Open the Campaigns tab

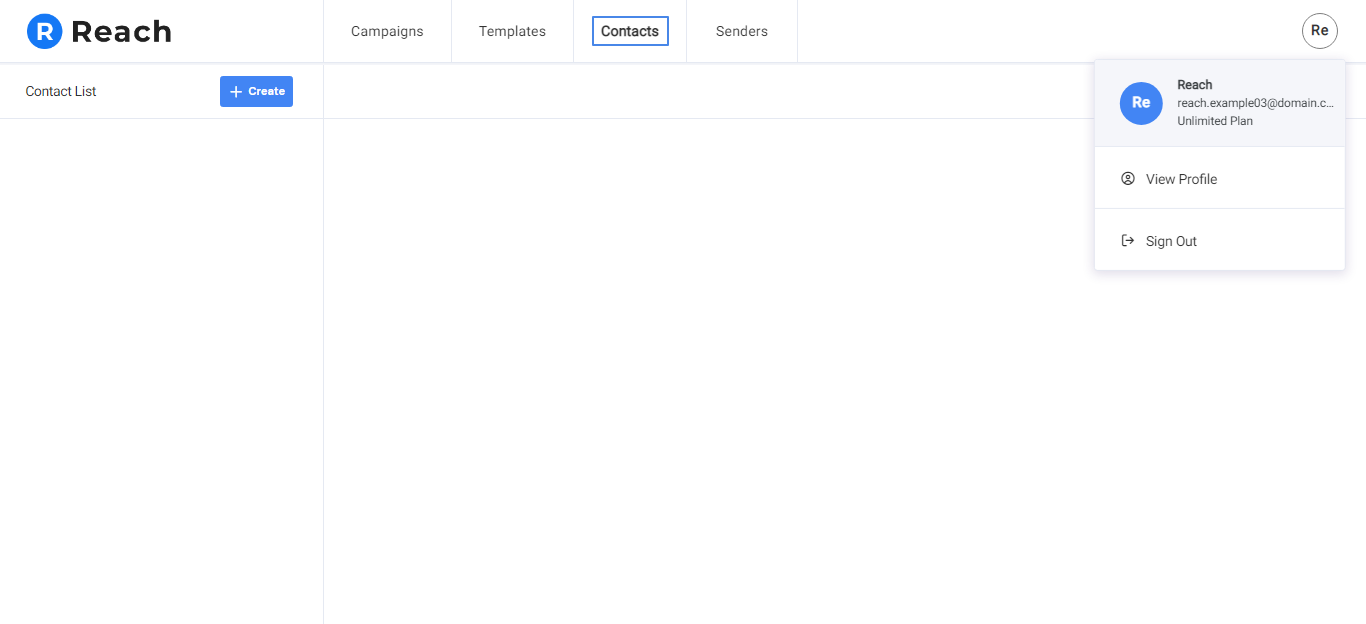click(x=387, y=31)
